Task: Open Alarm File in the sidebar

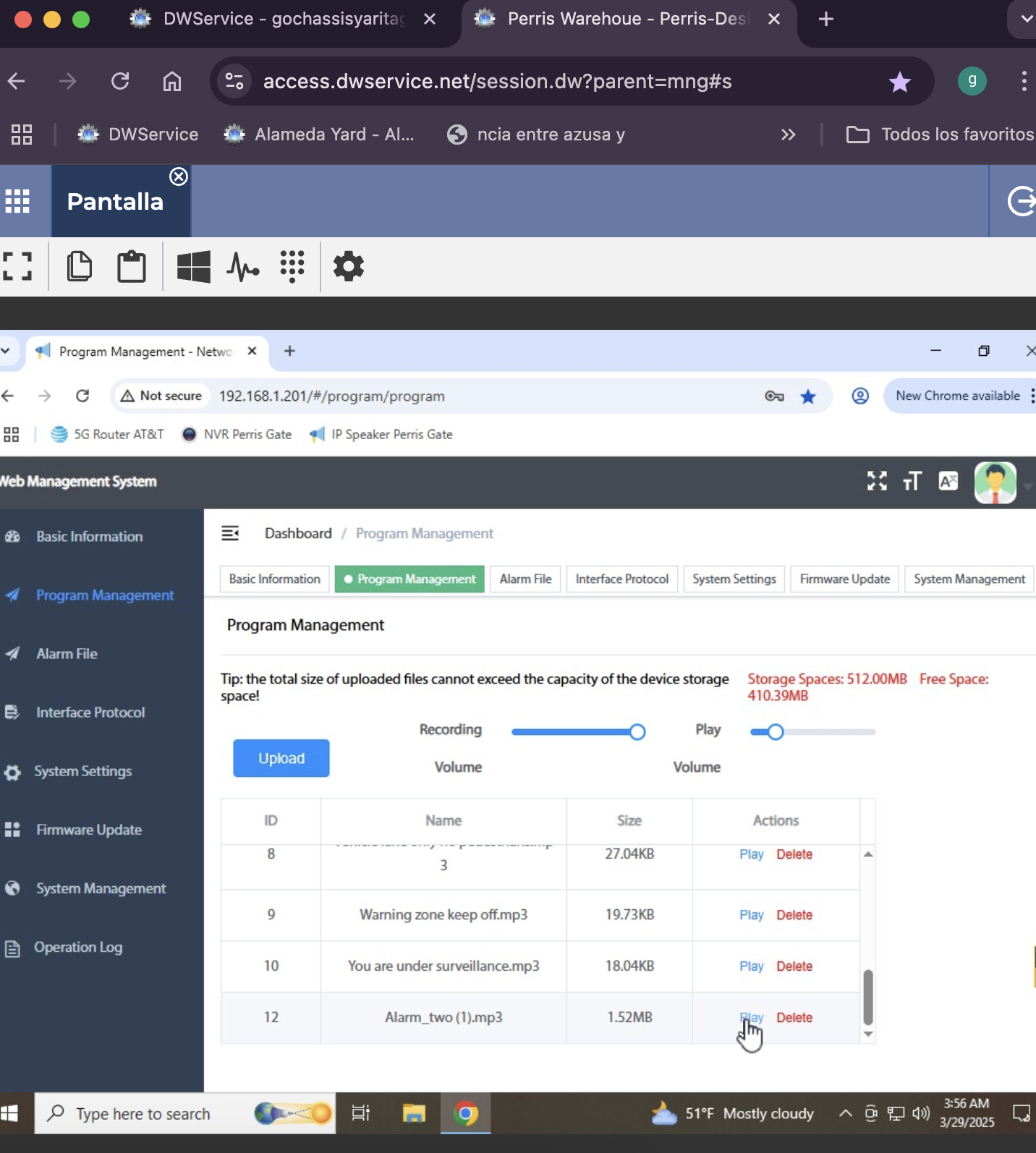Action: click(67, 654)
